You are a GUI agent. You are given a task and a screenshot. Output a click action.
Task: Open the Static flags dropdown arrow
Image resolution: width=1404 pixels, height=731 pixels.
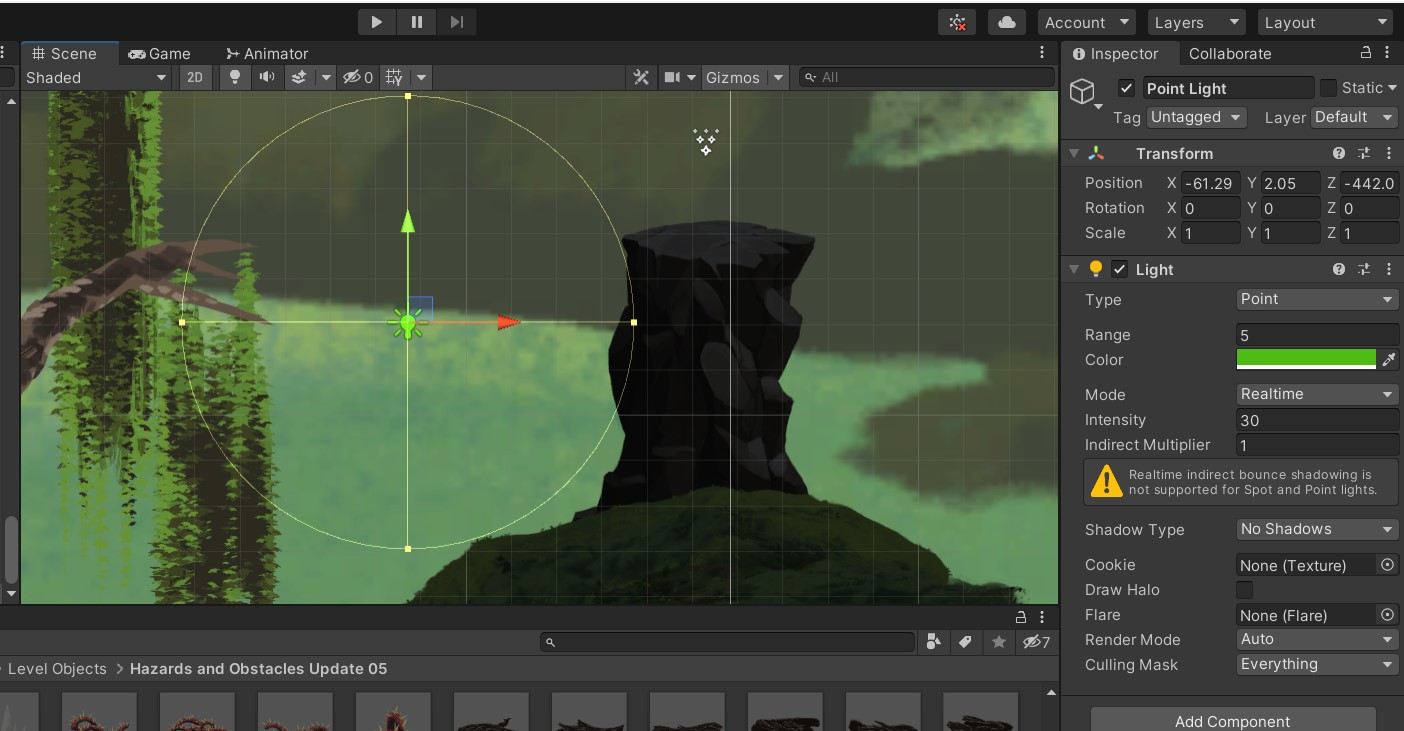1391,88
